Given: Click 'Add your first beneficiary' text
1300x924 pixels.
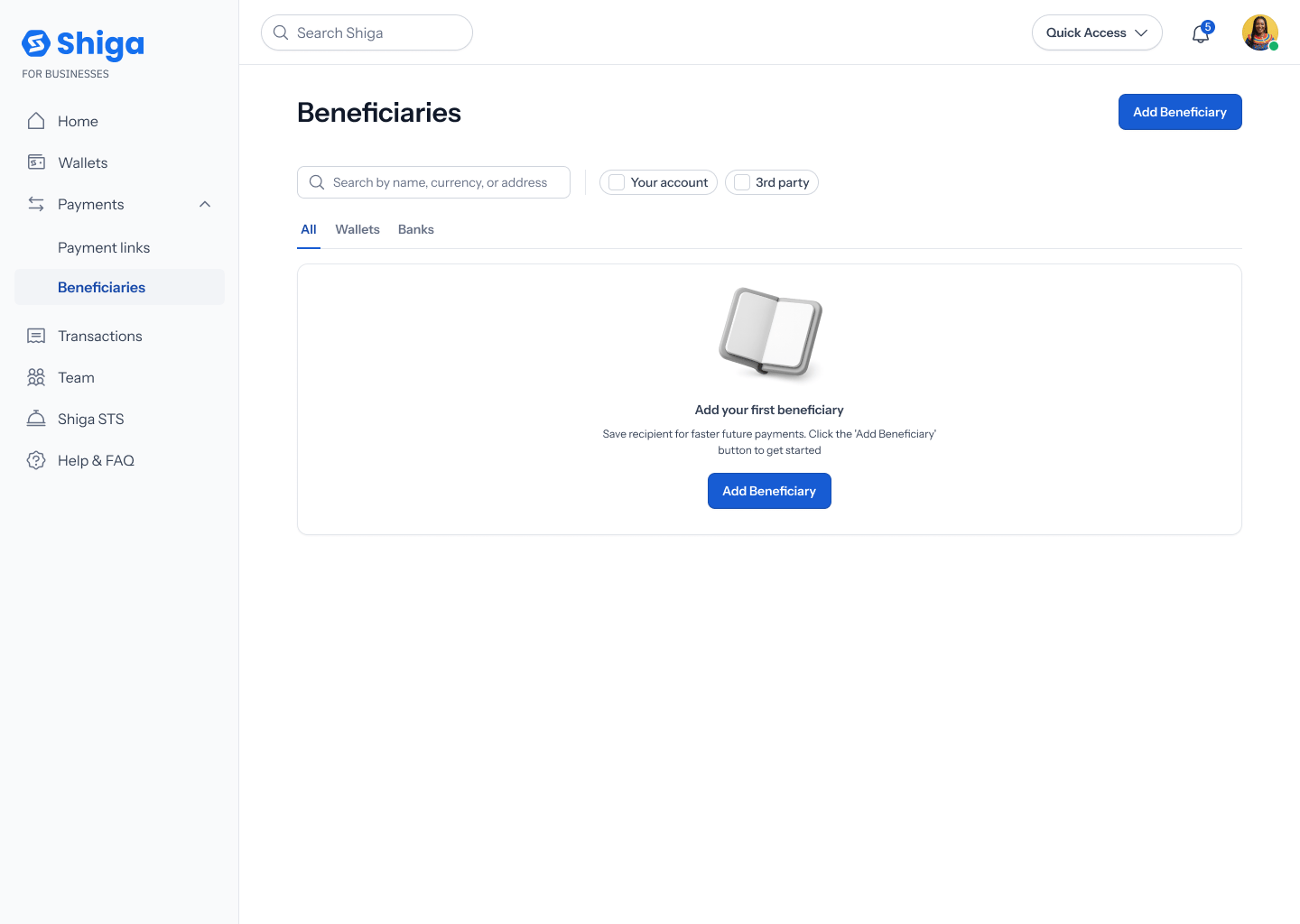Looking at the screenshot, I should [x=769, y=410].
